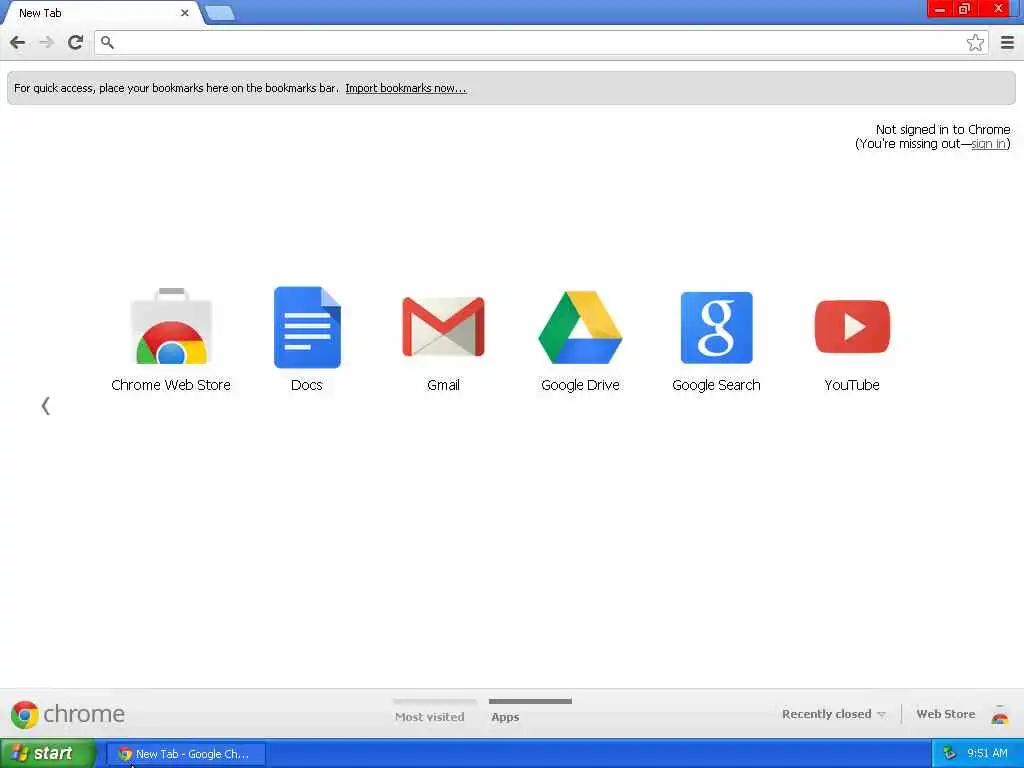Click the Chrome logo in the footer
1024x768 pixels.
[x=67, y=714]
